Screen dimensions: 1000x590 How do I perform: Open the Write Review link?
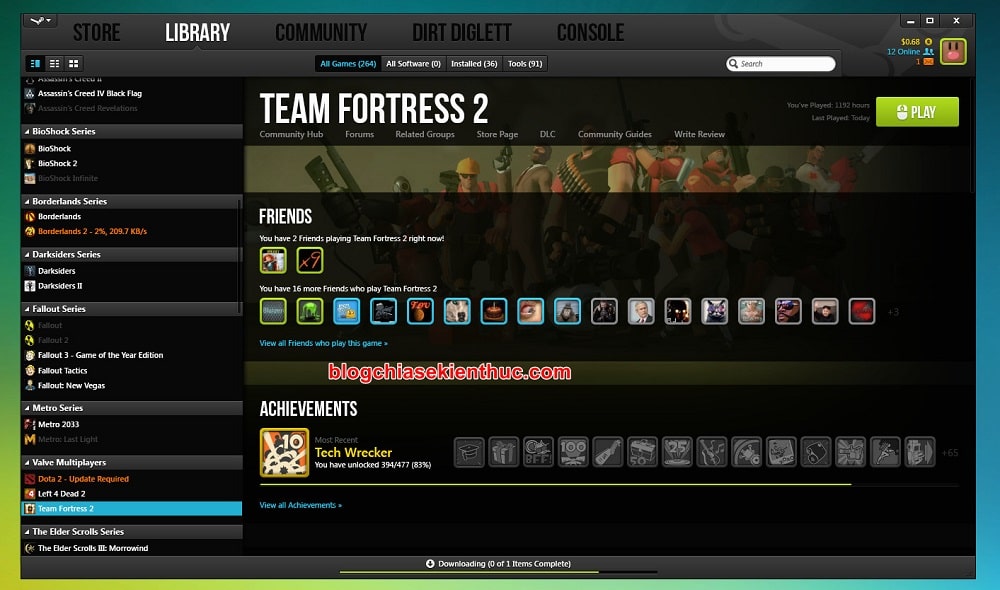tap(700, 134)
